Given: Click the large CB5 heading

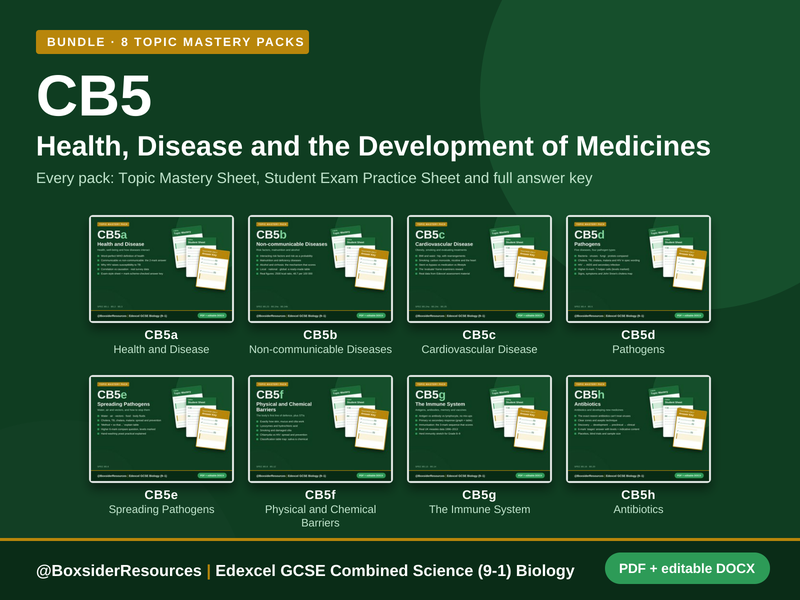Looking at the screenshot, I should (94, 96).
